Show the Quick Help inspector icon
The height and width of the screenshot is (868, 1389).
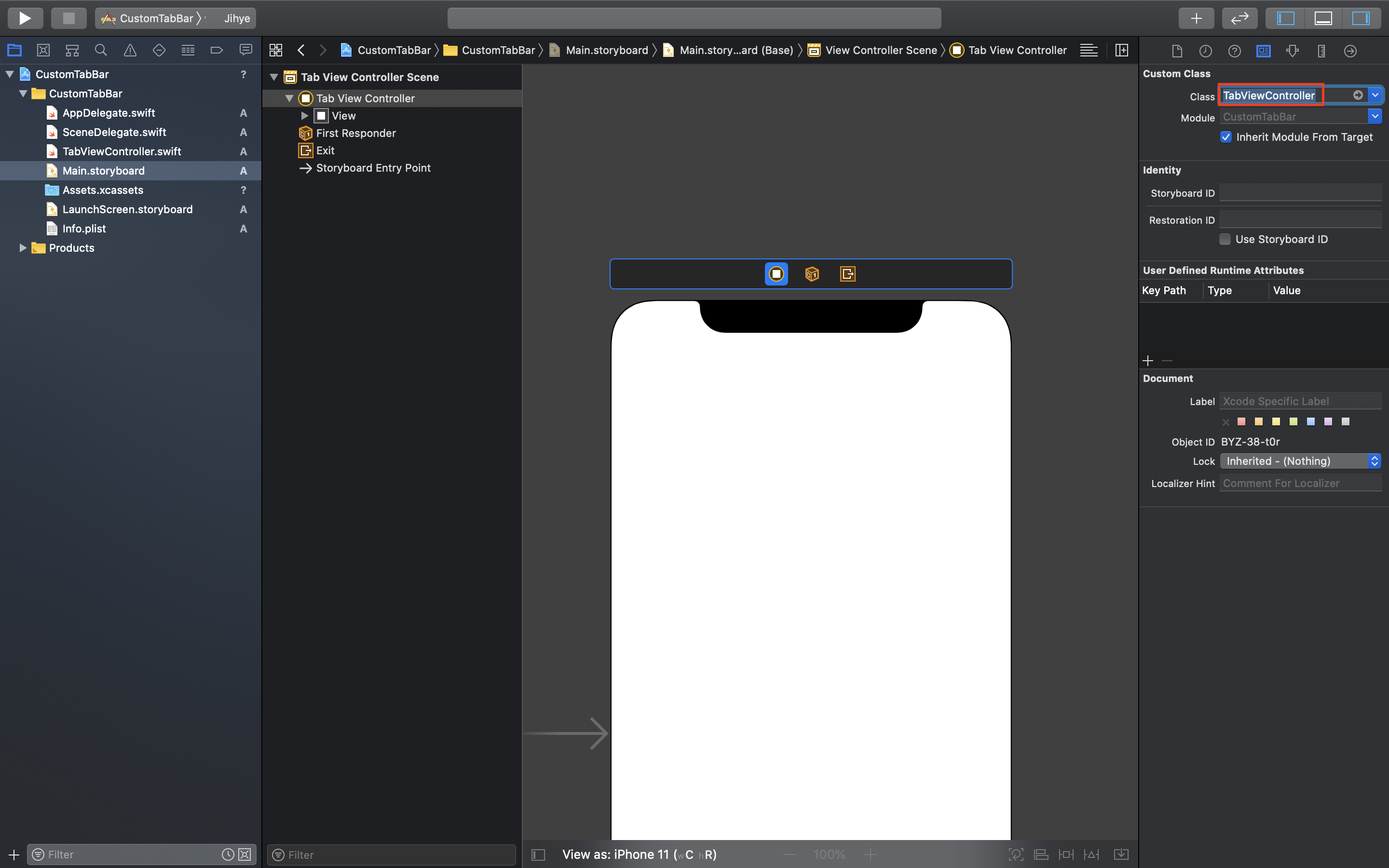coord(1235,51)
